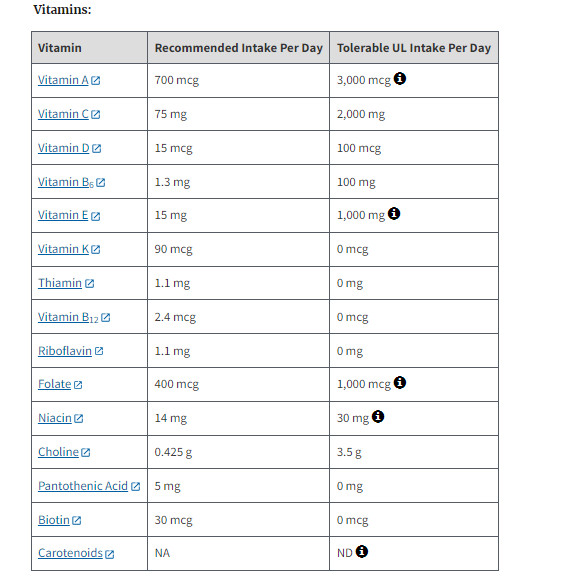The width and height of the screenshot is (579, 576).
Task: Follow the Choline link
Action: (58, 452)
